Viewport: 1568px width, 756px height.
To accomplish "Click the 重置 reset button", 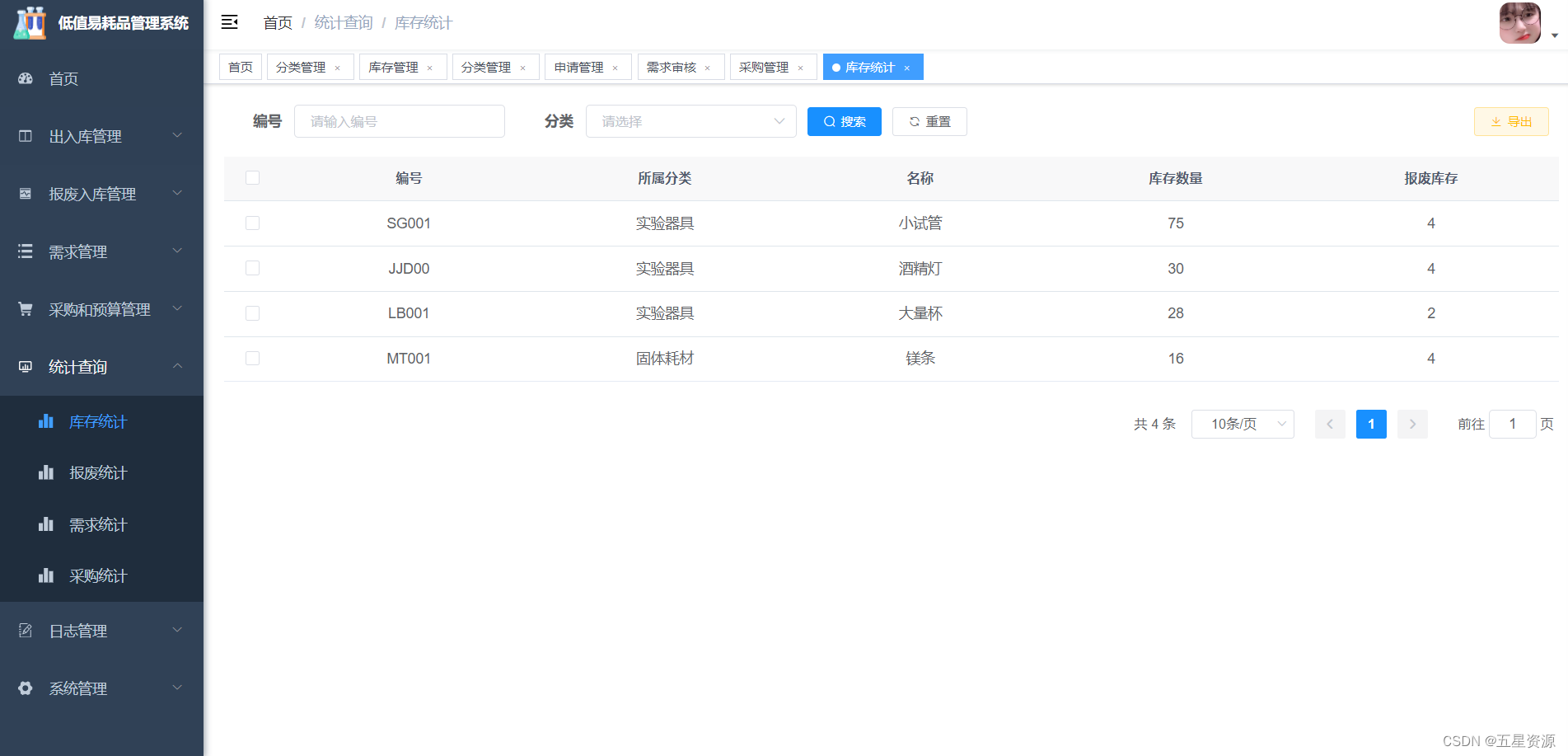I will coord(929,121).
